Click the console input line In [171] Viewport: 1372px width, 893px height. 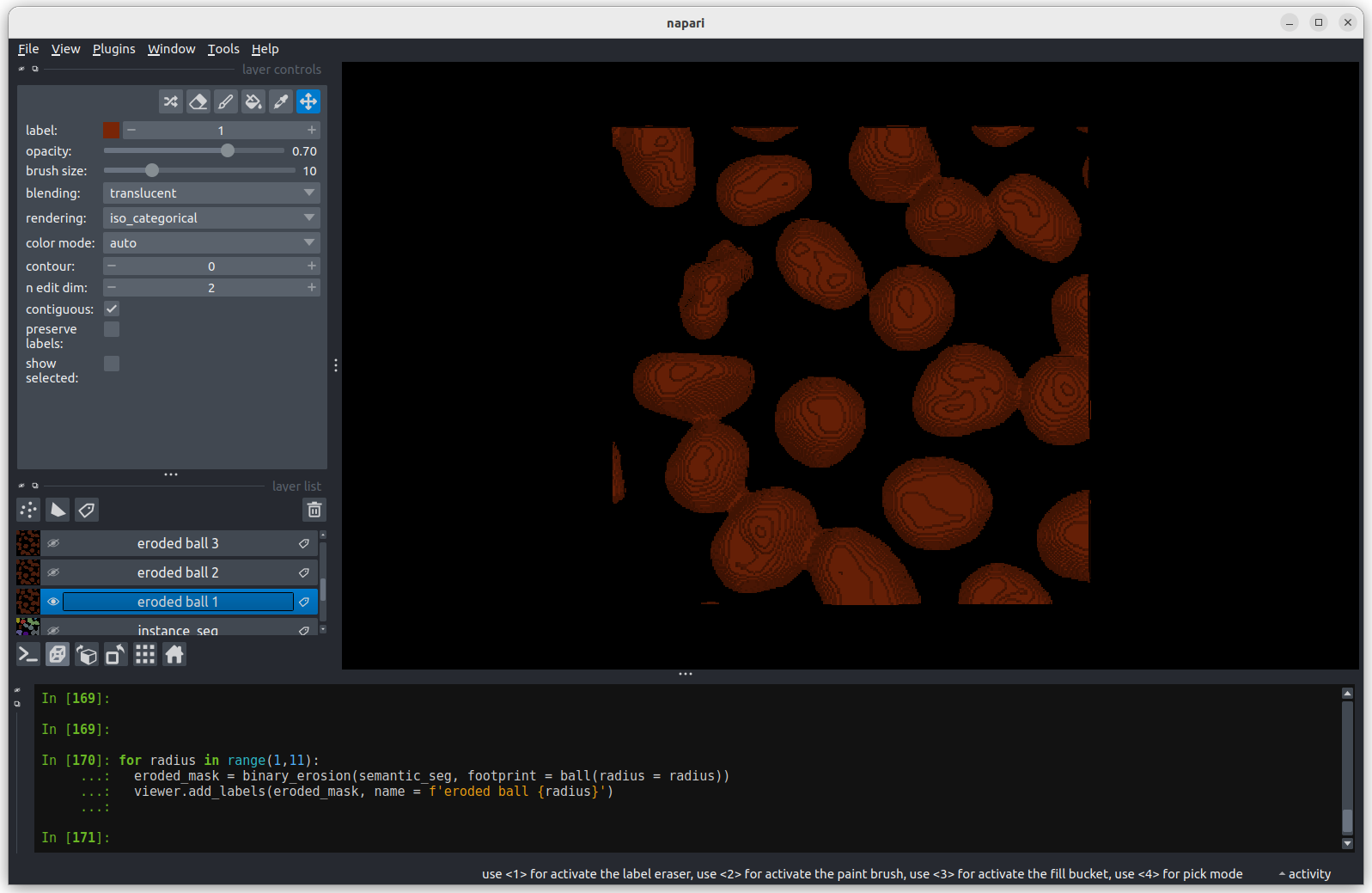687,837
